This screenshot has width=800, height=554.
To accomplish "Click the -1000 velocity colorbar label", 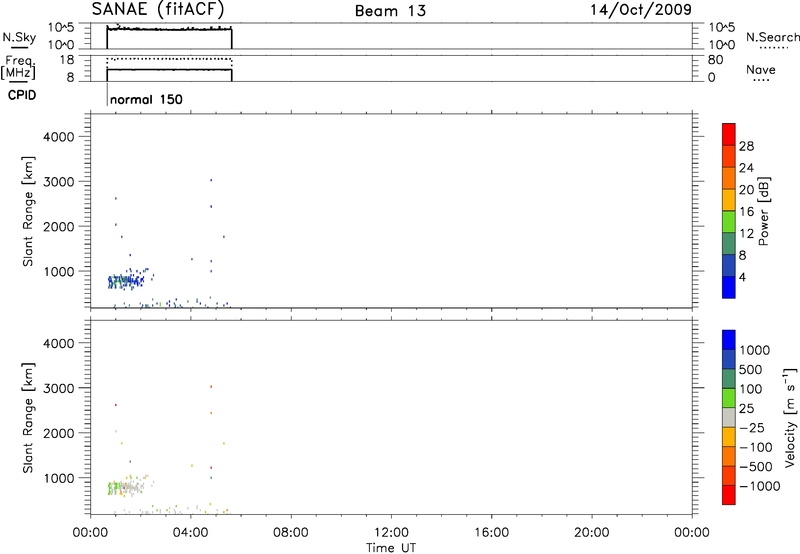I will (x=759, y=486).
